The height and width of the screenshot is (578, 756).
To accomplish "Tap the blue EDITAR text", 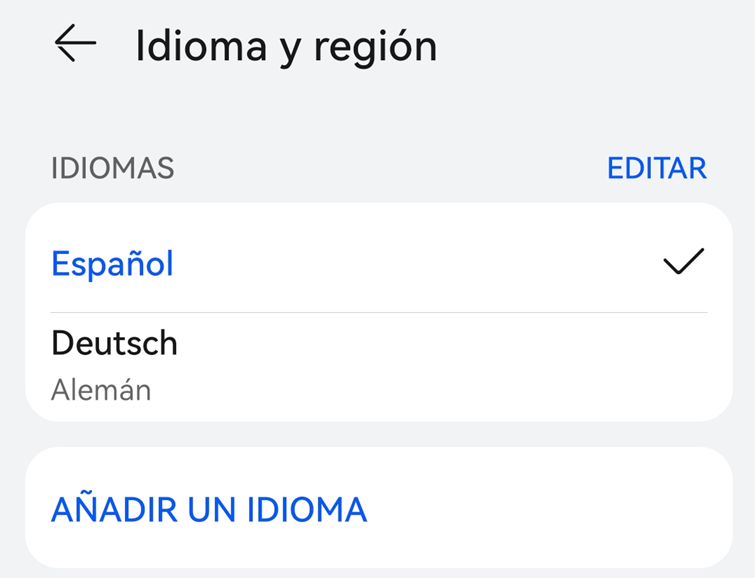I will (656, 168).
